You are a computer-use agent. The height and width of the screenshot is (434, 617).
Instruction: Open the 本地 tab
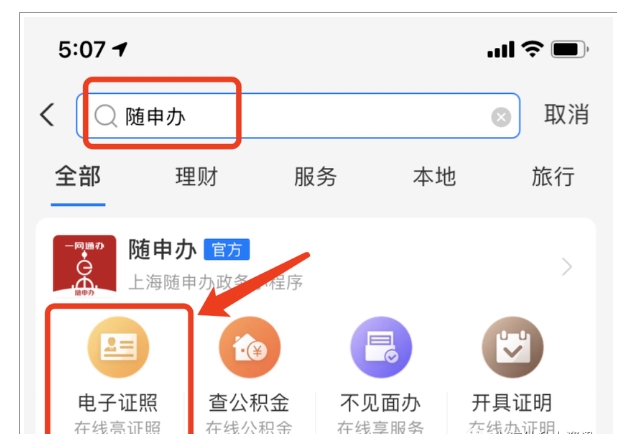[434, 176]
